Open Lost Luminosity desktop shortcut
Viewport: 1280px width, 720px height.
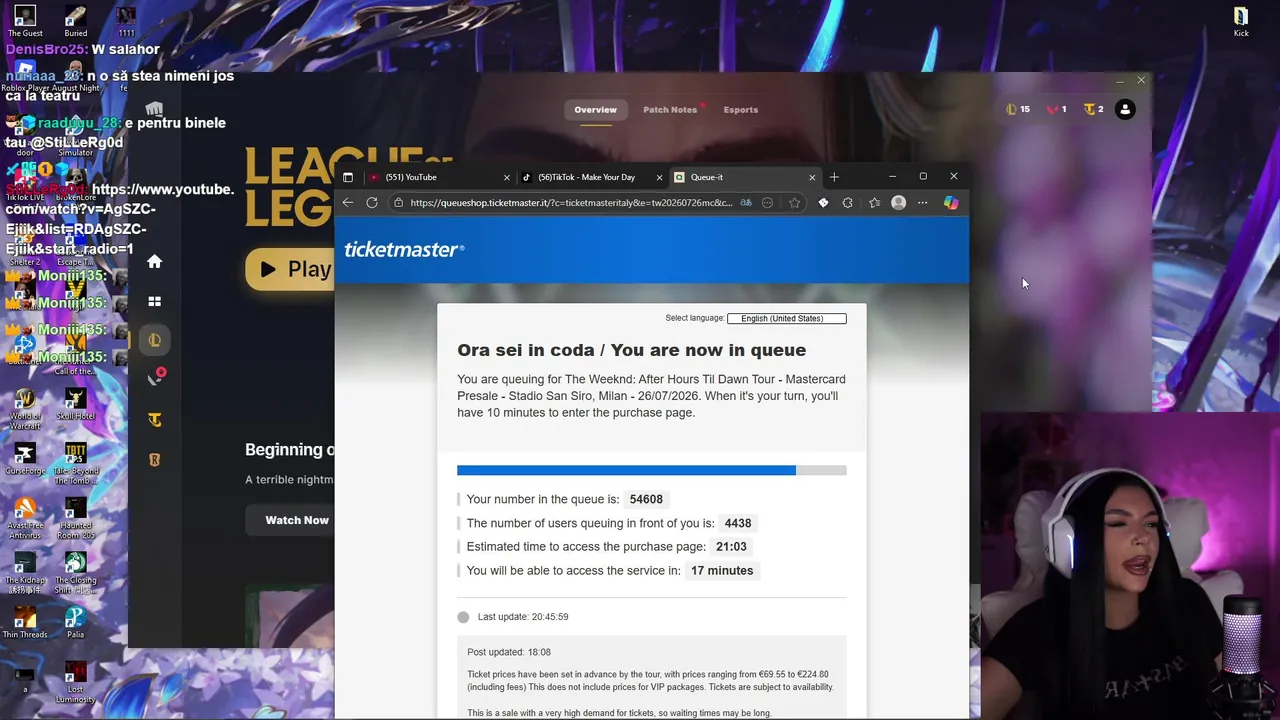coord(75,682)
